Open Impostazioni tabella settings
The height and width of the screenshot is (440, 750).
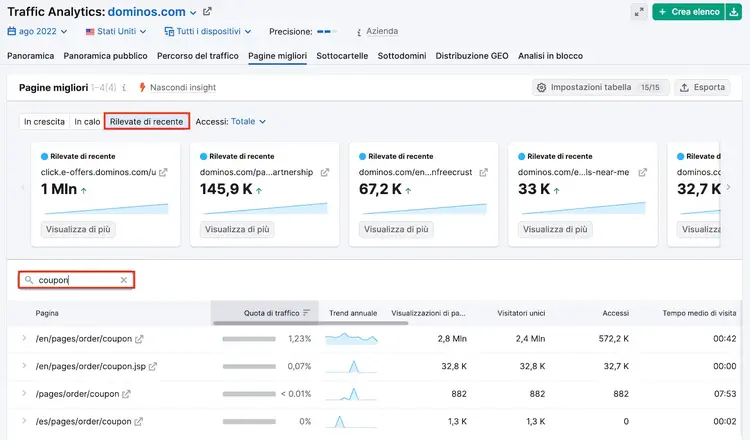600,88
